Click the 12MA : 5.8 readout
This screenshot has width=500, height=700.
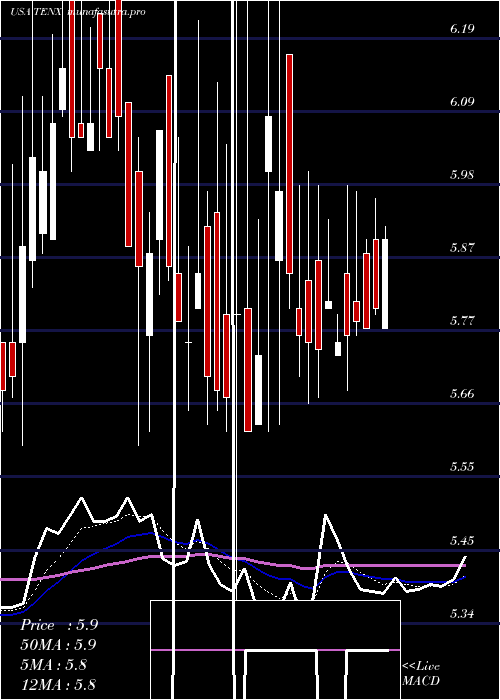point(58,684)
